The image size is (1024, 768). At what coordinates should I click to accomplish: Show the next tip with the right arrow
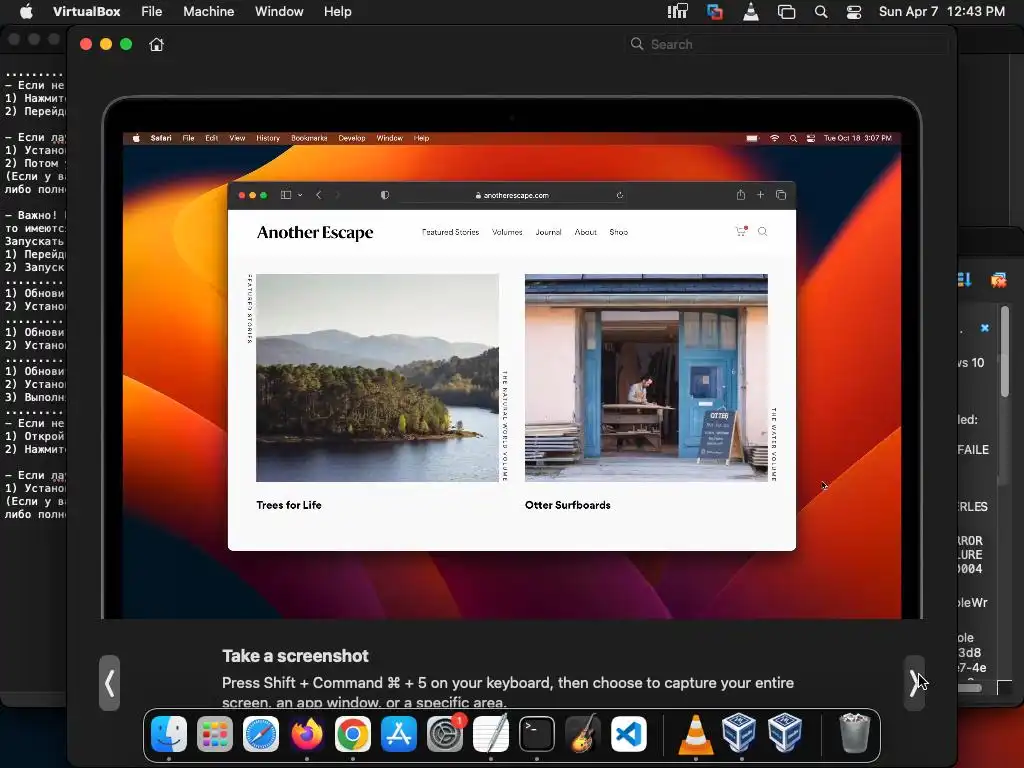click(914, 683)
